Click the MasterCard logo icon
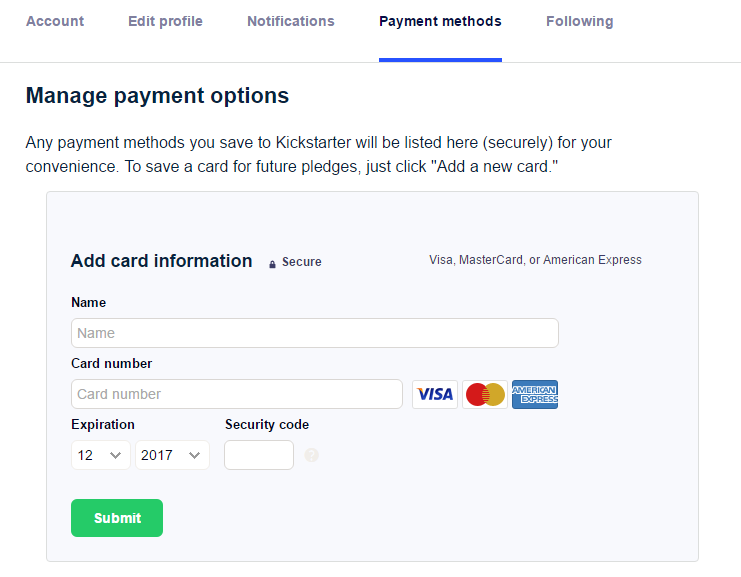741x577 pixels. pyautogui.click(x=485, y=394)
